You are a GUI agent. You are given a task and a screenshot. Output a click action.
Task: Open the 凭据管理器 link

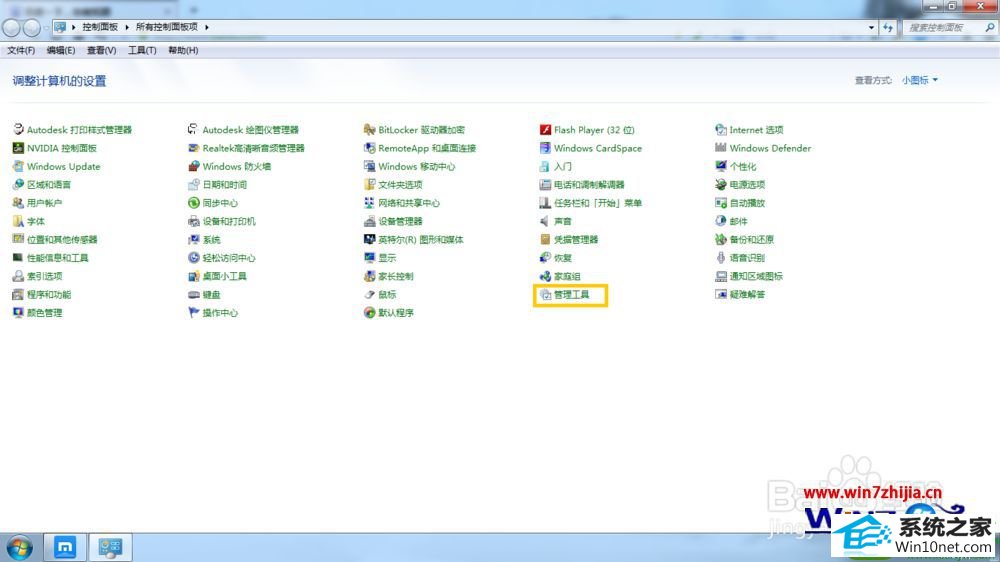576,240
